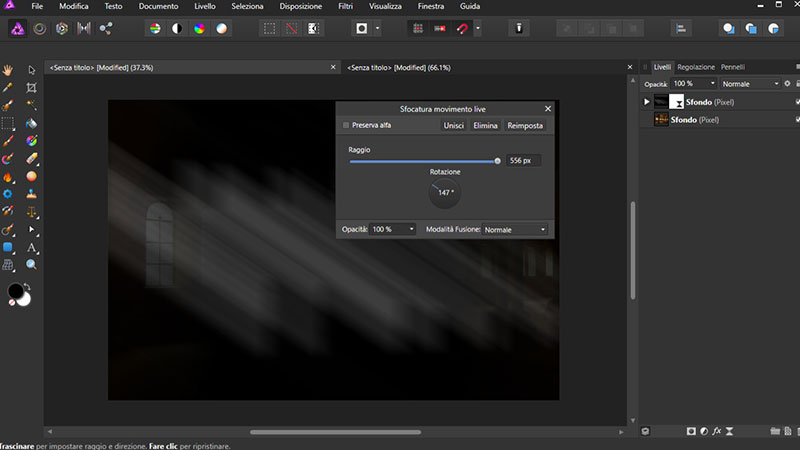Switch to the Develop Persona icon
The height and width of the screenshot is (450, 800).
click(62, 29)
